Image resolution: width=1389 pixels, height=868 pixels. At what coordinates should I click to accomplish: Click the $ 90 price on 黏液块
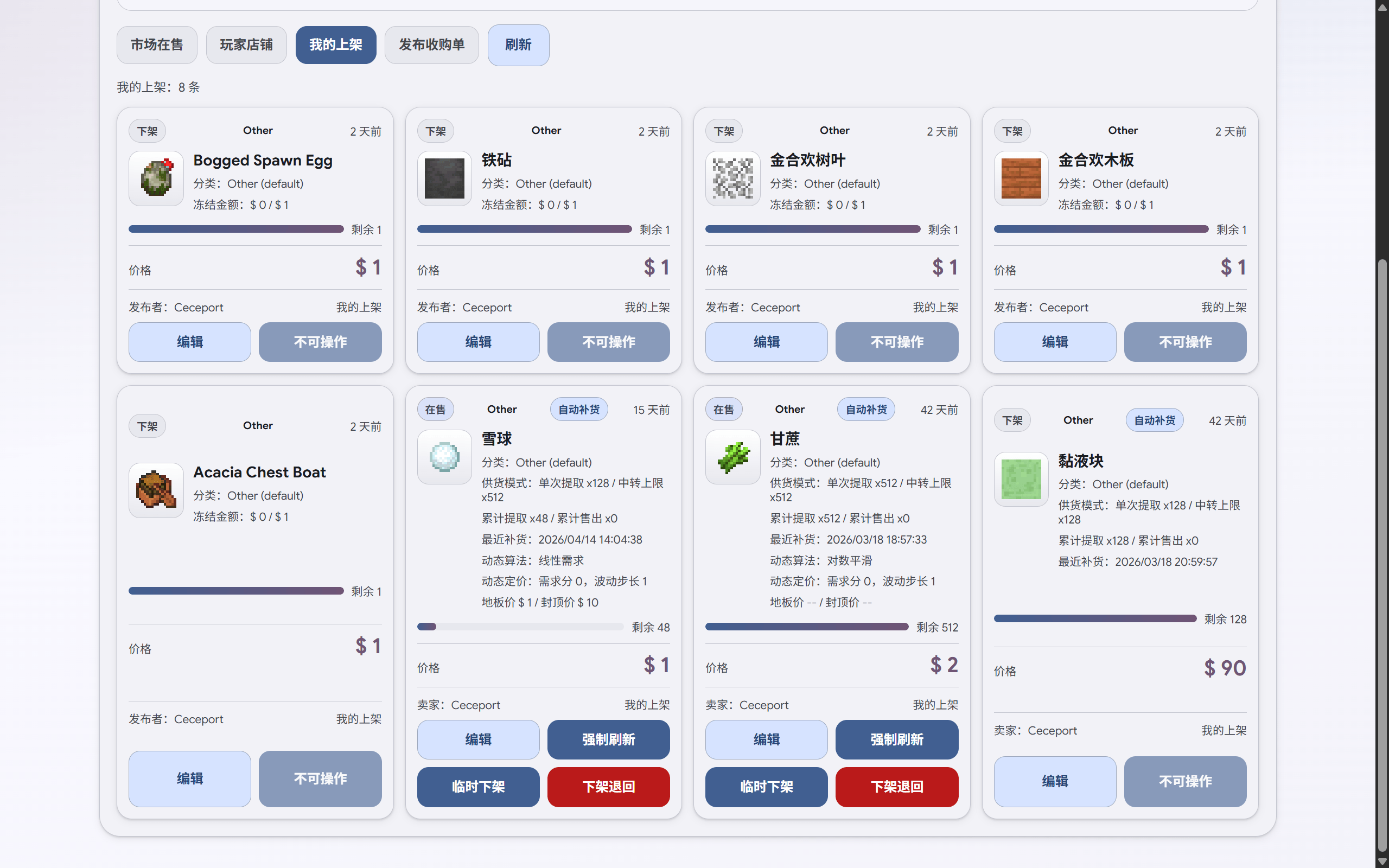[1225, 668]
